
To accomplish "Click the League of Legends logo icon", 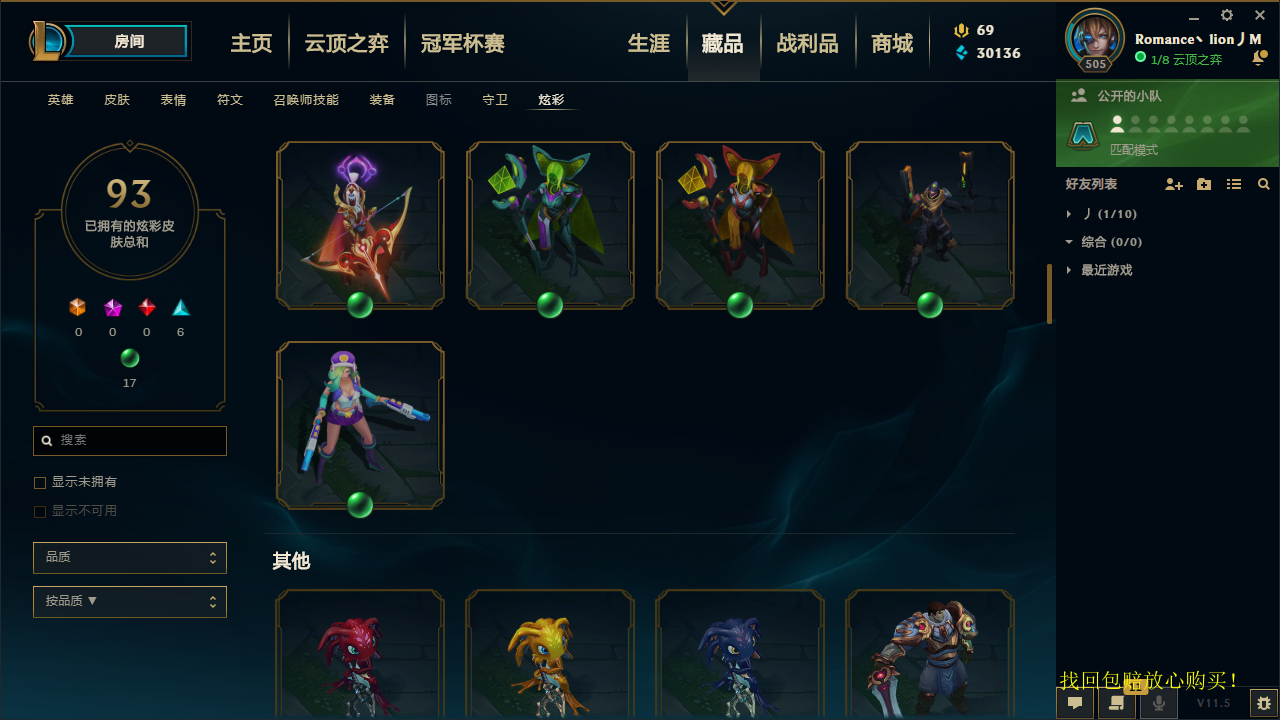I will pyautogui.click(x=48, y=41).
